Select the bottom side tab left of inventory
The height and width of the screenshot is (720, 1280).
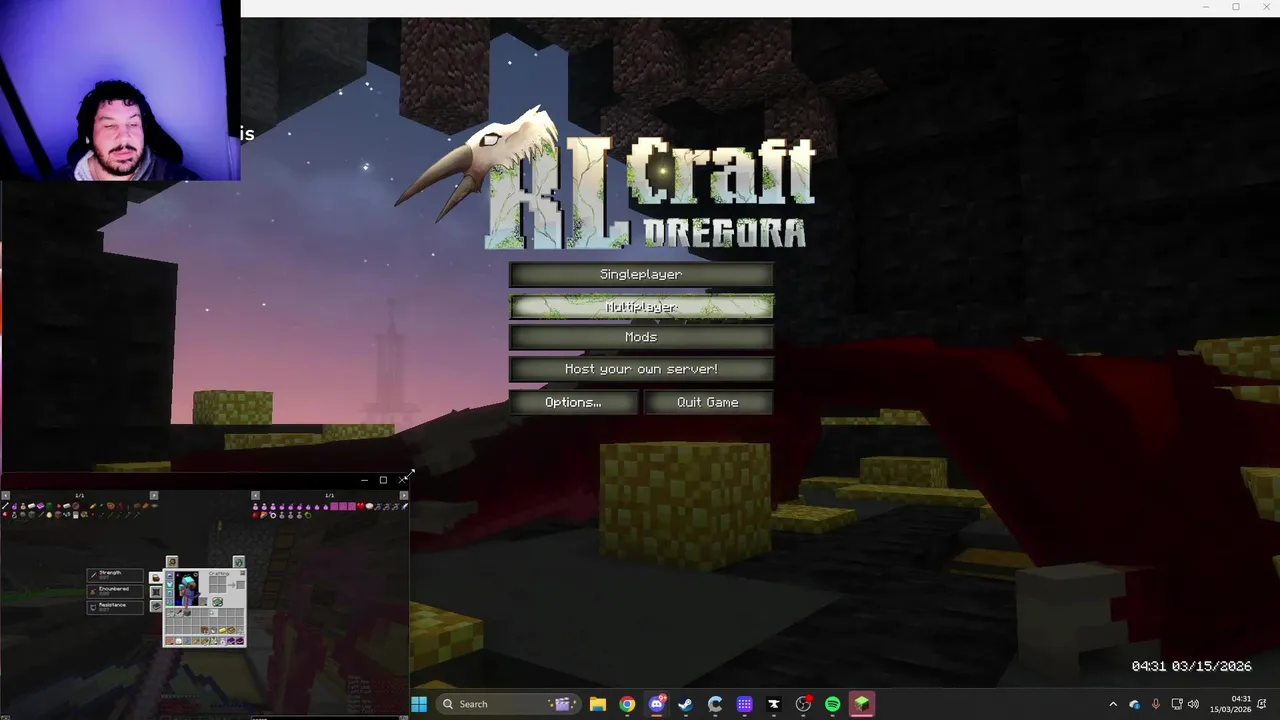click(x=156, y=606)
